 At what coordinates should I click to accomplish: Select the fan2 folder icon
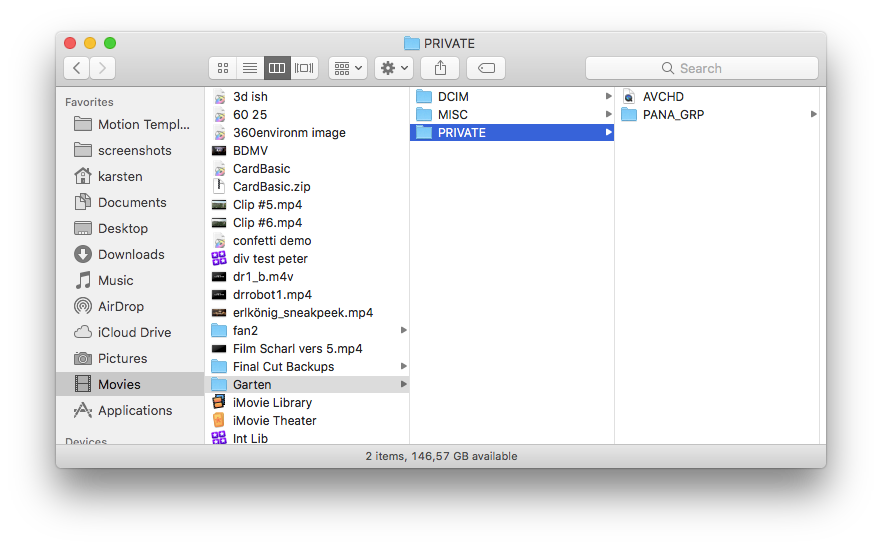[219, 330]
